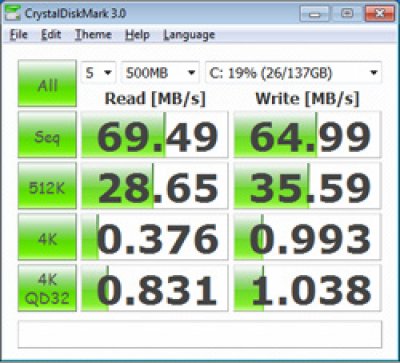Start the Seq sequential test
The height and width of the screenshot is (363, 400).
(x=47, y=135)
